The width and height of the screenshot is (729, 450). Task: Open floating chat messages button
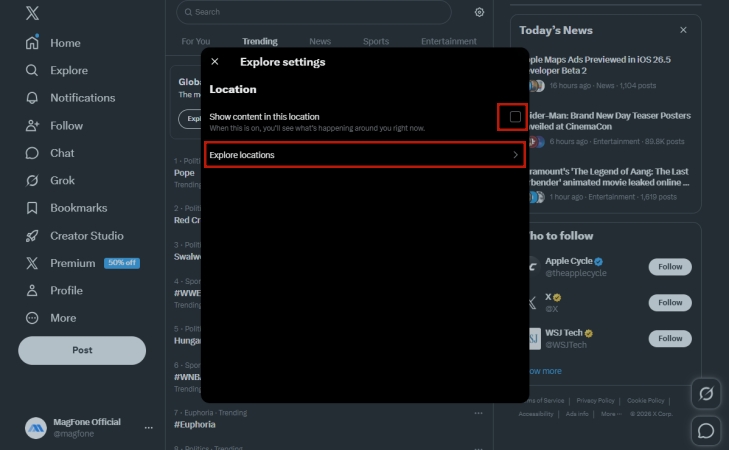point(706,431)
